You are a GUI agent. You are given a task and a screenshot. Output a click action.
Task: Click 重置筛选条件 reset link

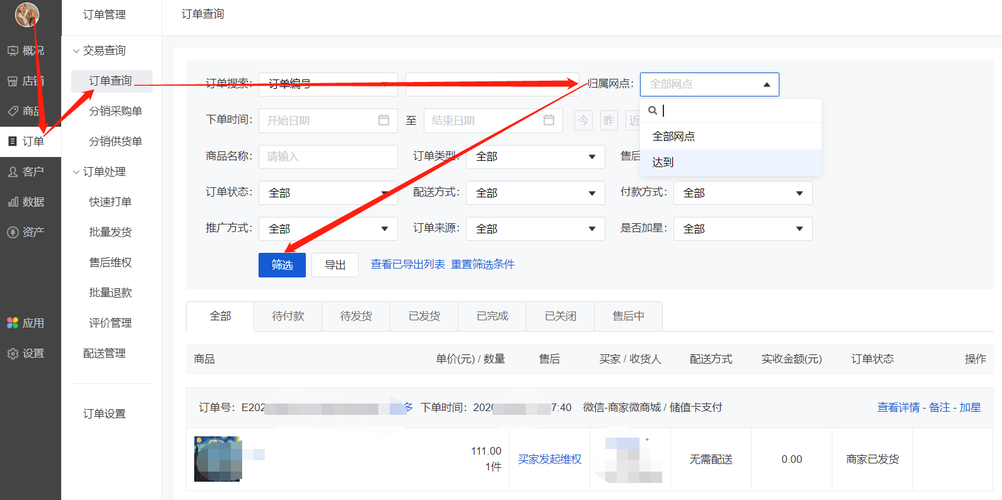tap(482, 264)
